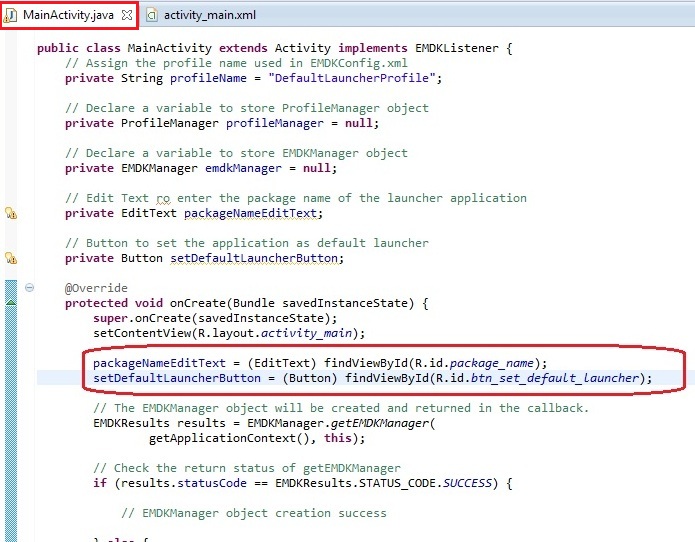695x542 pixels.
Task: Collapse the onCreate method fold toggle
Action: (x=29, y=288)
